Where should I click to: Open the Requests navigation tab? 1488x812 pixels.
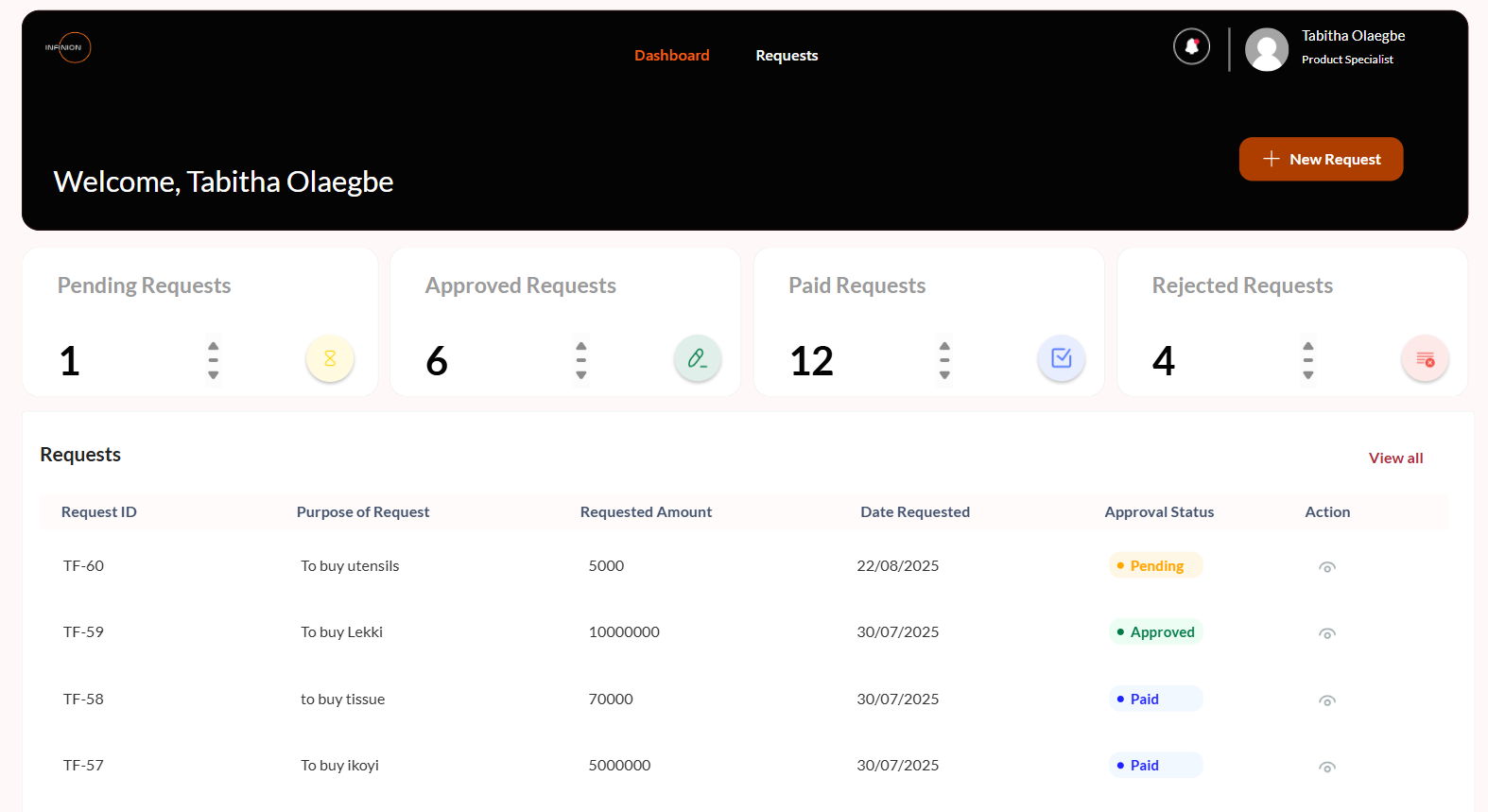coord(787,56)
